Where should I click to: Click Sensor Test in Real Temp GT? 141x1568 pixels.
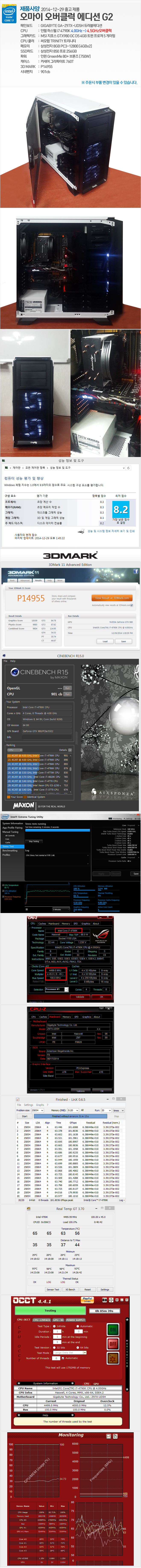(53, 1289)
